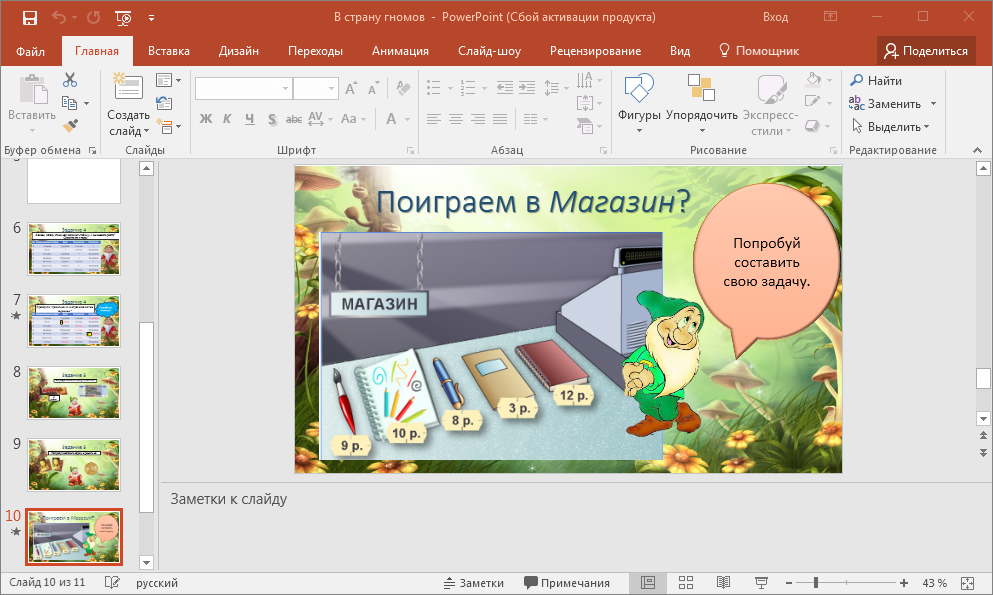Start slide show from beginning in the quick access toolbar
Viewport: 993px width, 595px height.
123,18
